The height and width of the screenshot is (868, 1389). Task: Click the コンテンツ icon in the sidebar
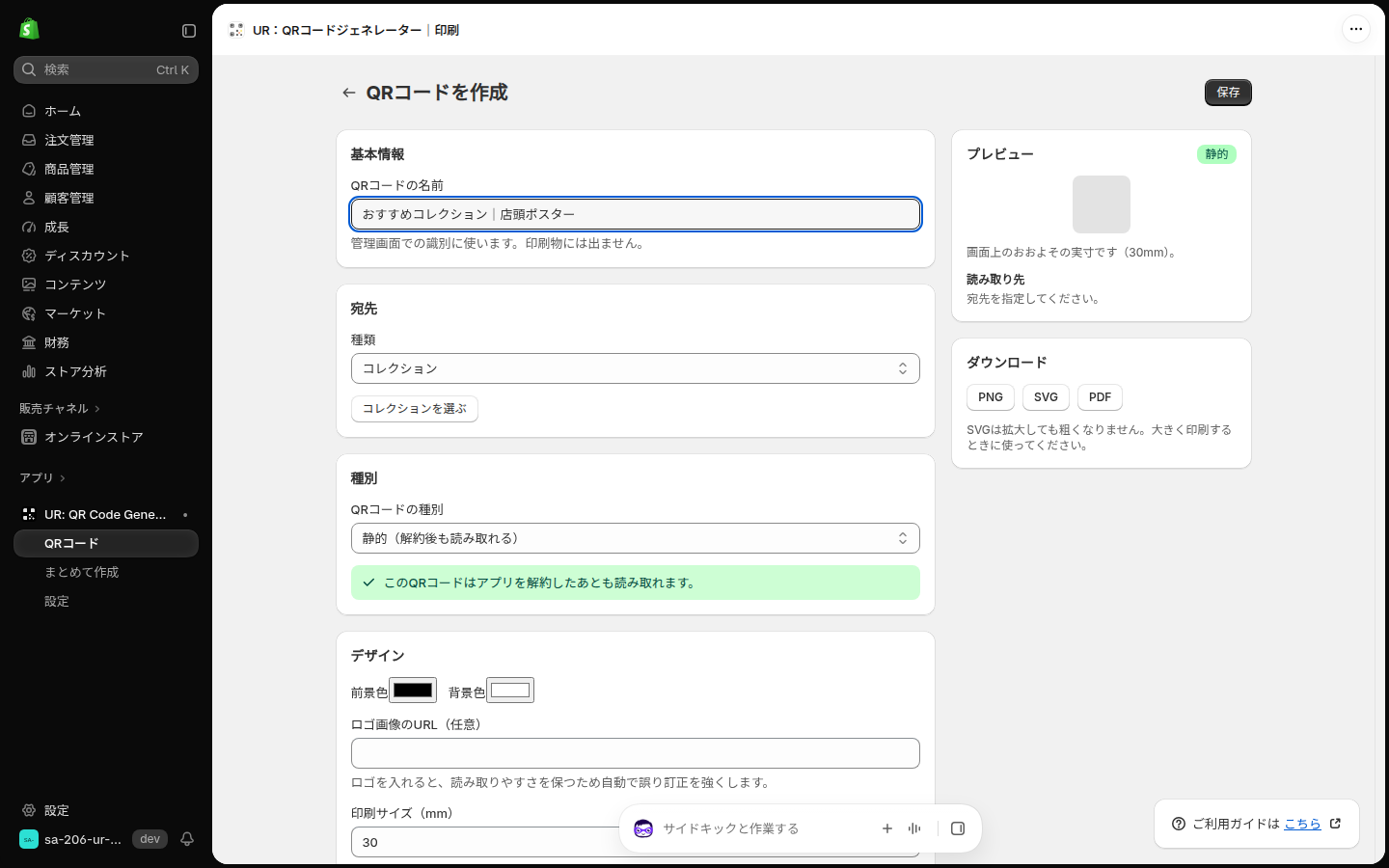(29, 285)
